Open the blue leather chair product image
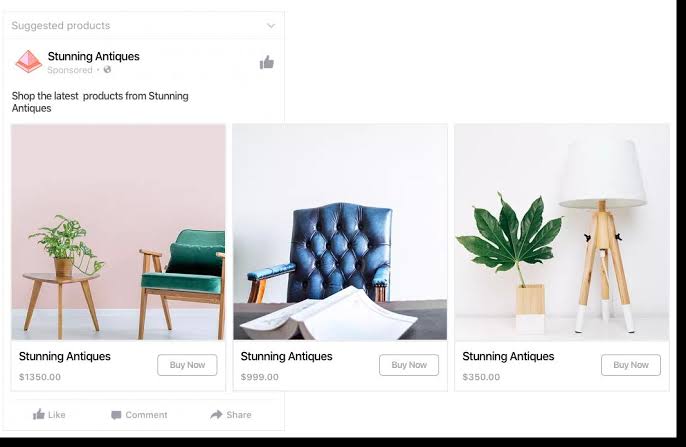 pos(340,232)
